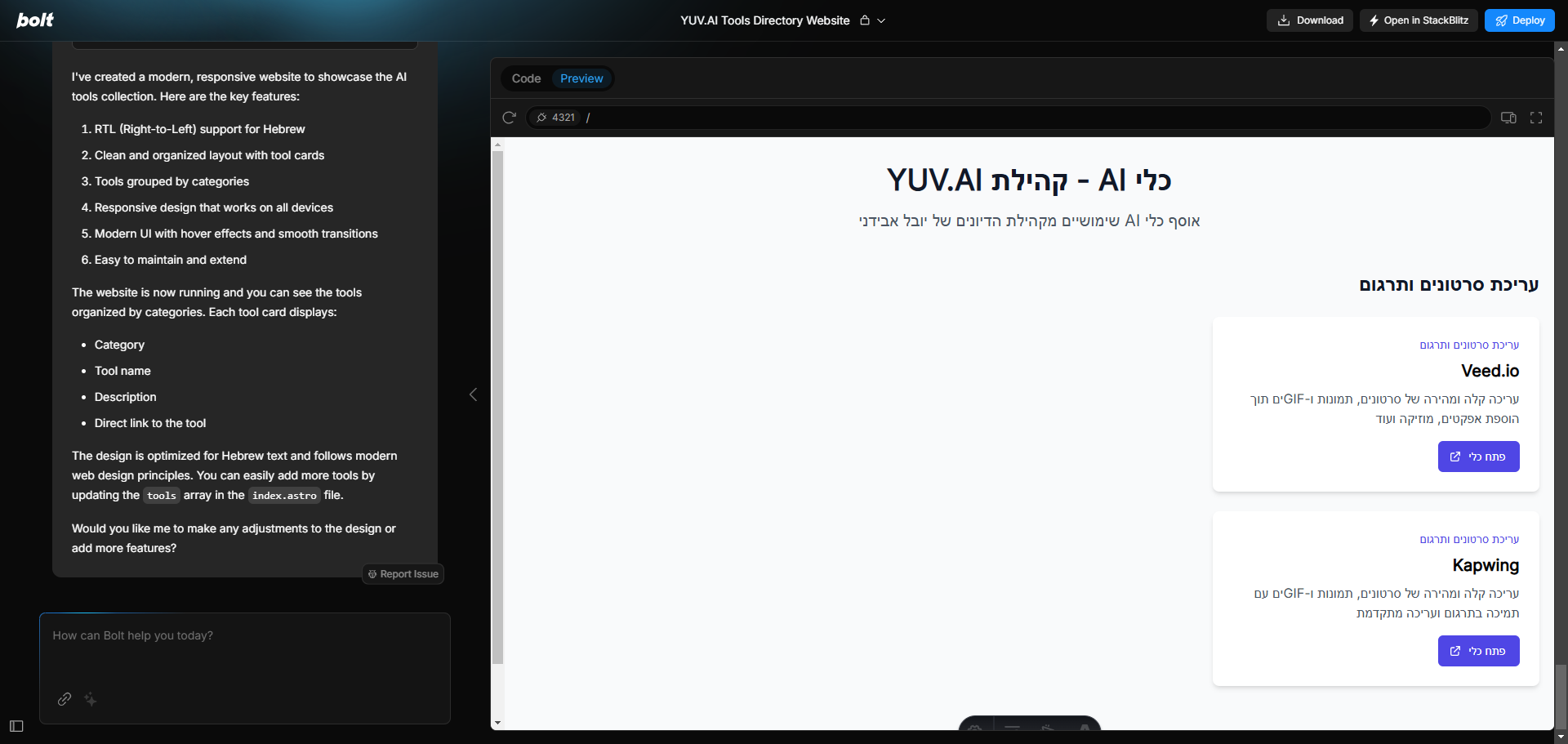Expand the project title dropdown chevron
Viewport: 1568px width, 744px height.
tap(881, 20)
